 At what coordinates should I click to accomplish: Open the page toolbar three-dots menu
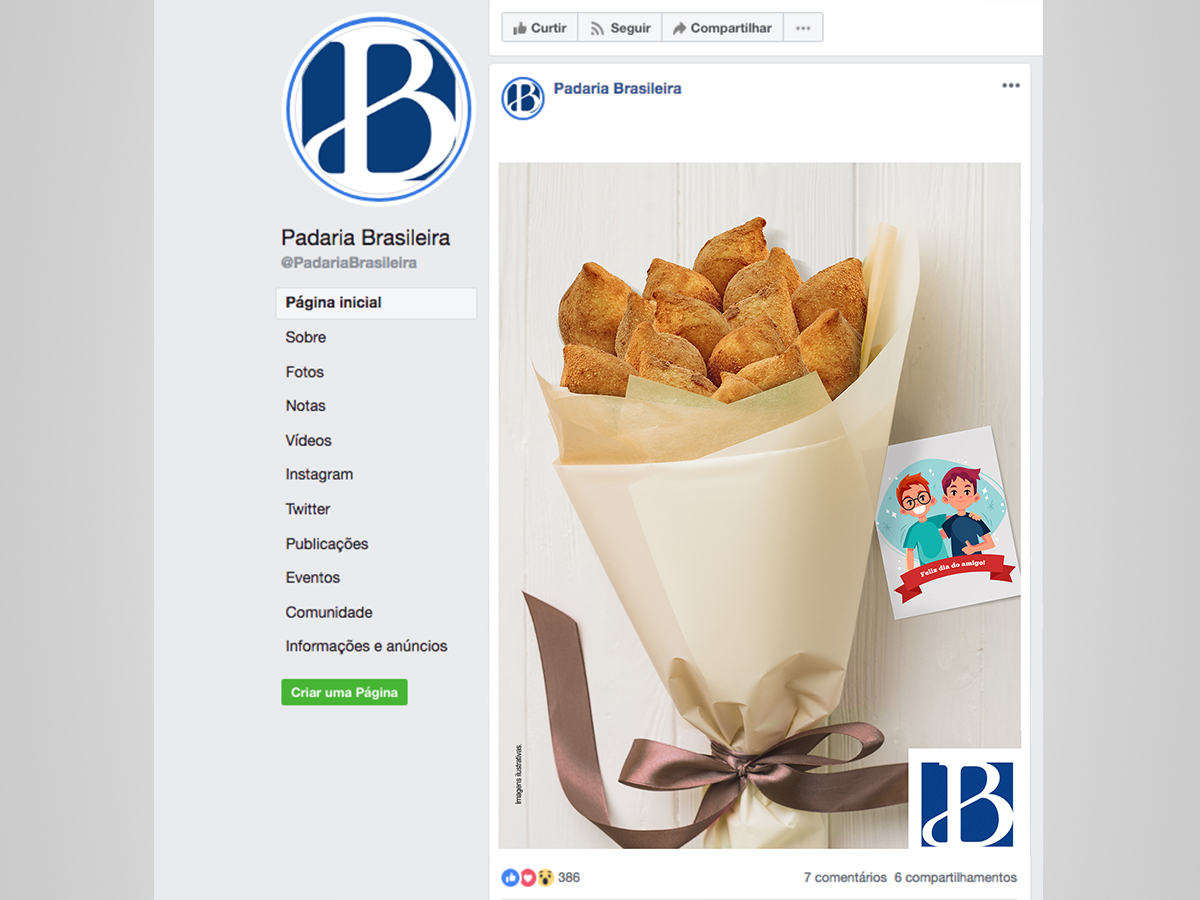[803, 28]
